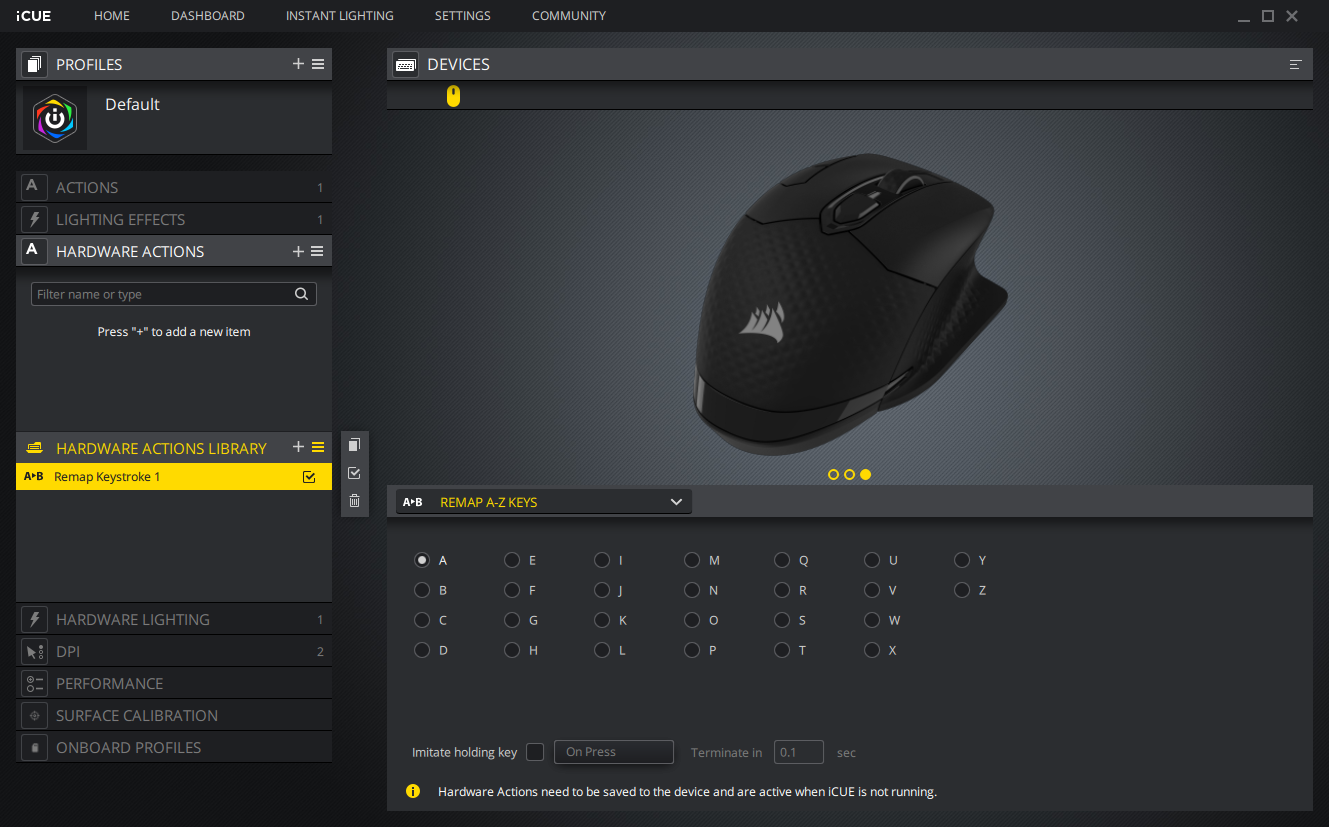Add item to Hardware Actions Library
This screenshot has height=827, width=1329.
[x=298, y=447]
